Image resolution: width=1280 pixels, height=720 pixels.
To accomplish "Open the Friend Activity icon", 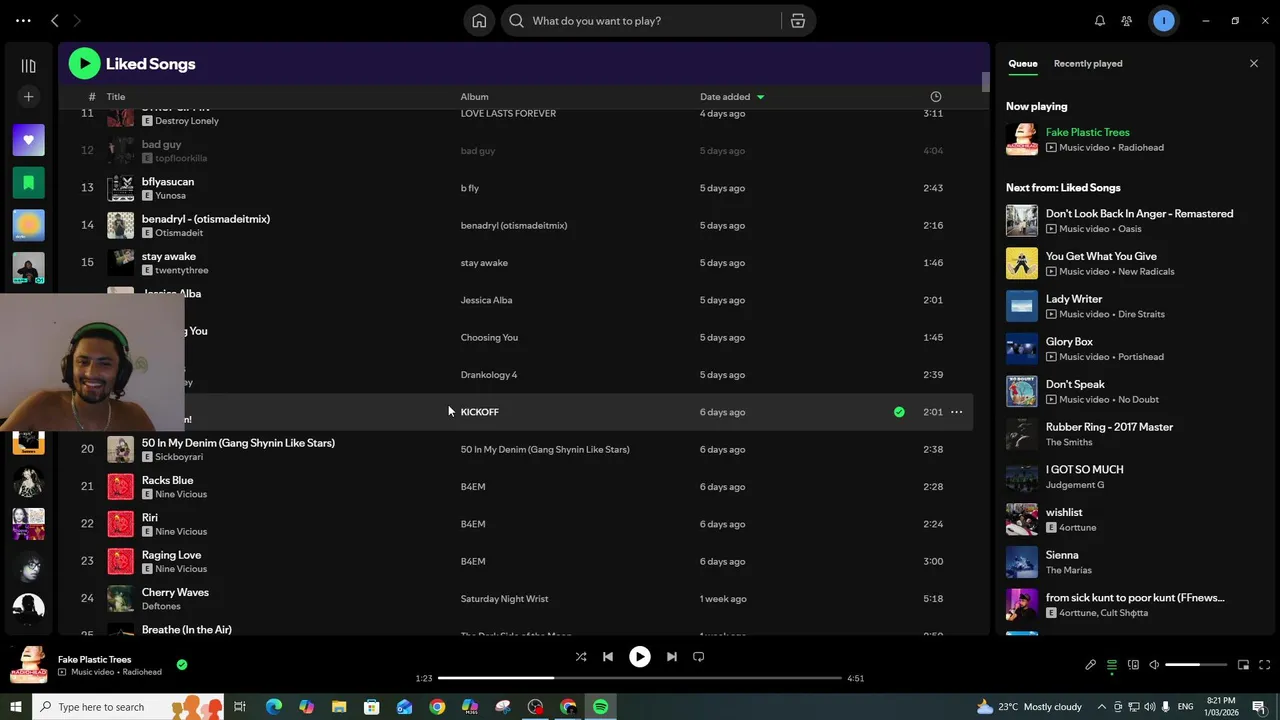I will click(x=1127, y=20).
